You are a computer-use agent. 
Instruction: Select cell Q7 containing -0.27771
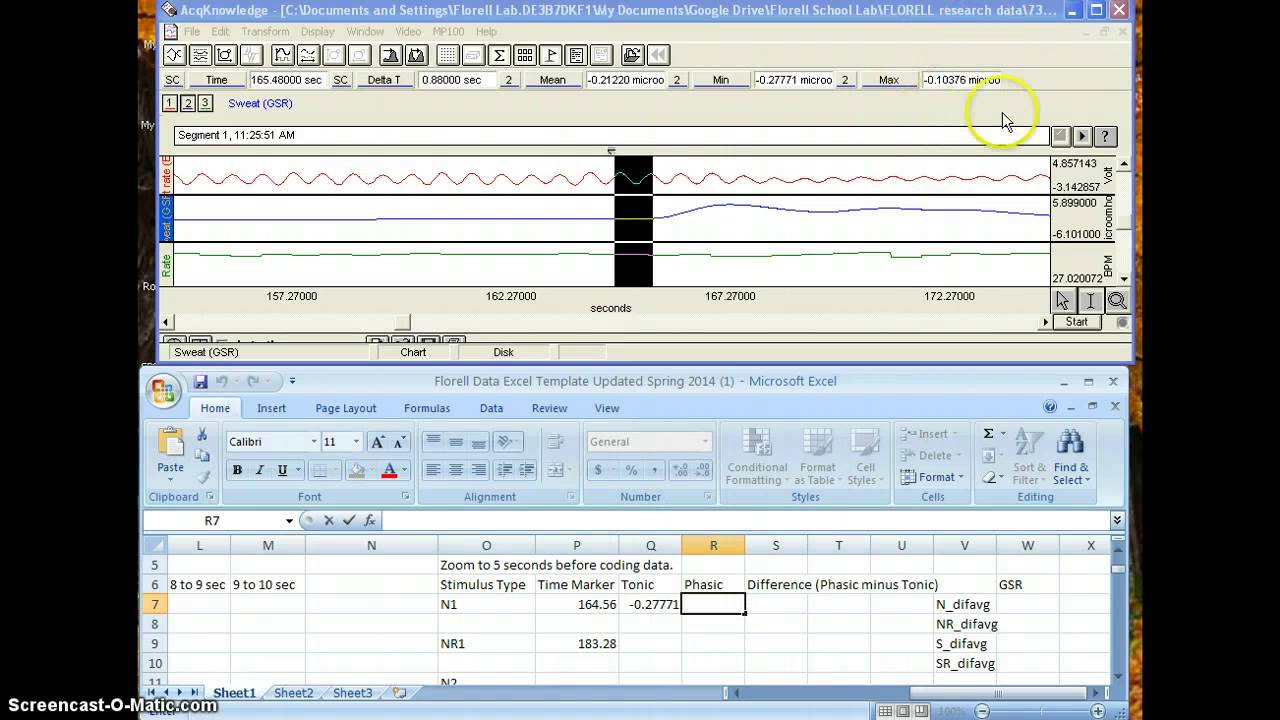650,604
